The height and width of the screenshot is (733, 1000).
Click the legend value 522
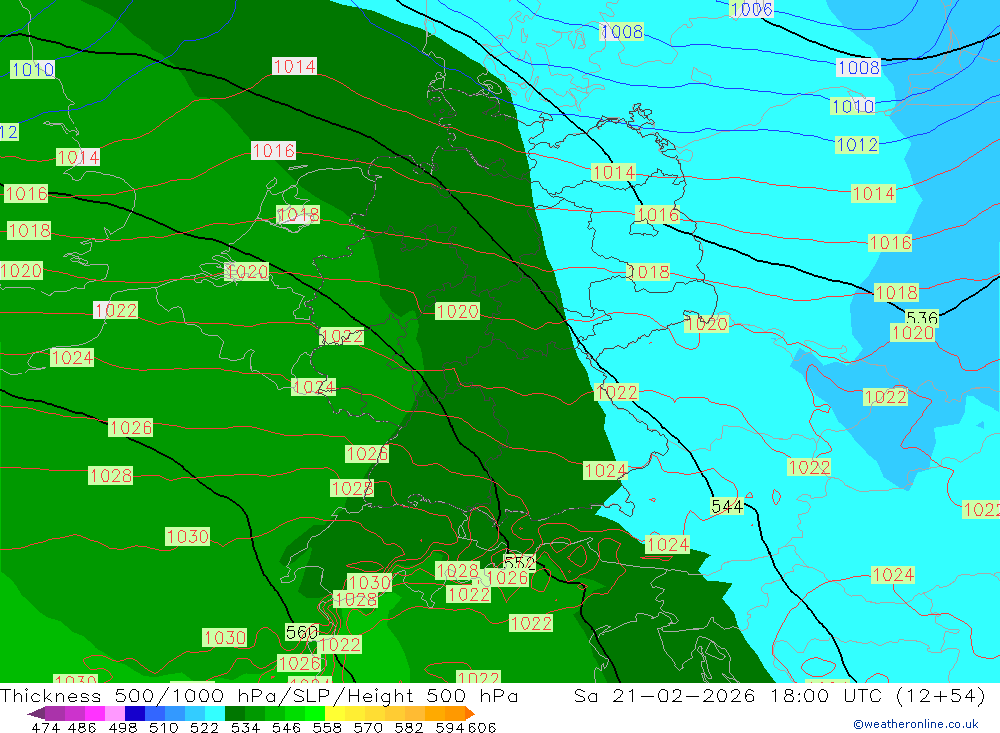[x=204, y=727]
